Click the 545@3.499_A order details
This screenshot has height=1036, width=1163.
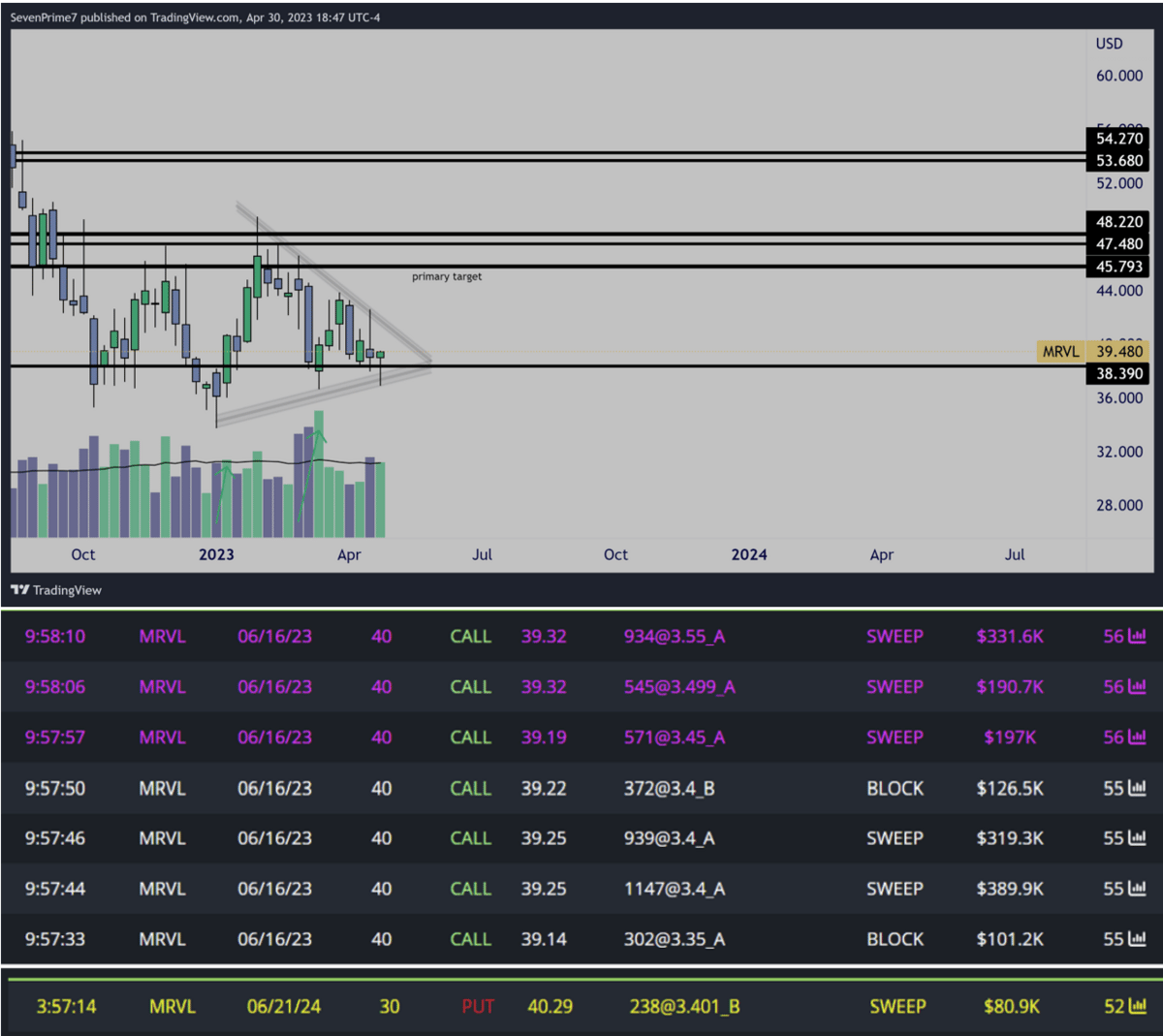pos(679,687)
